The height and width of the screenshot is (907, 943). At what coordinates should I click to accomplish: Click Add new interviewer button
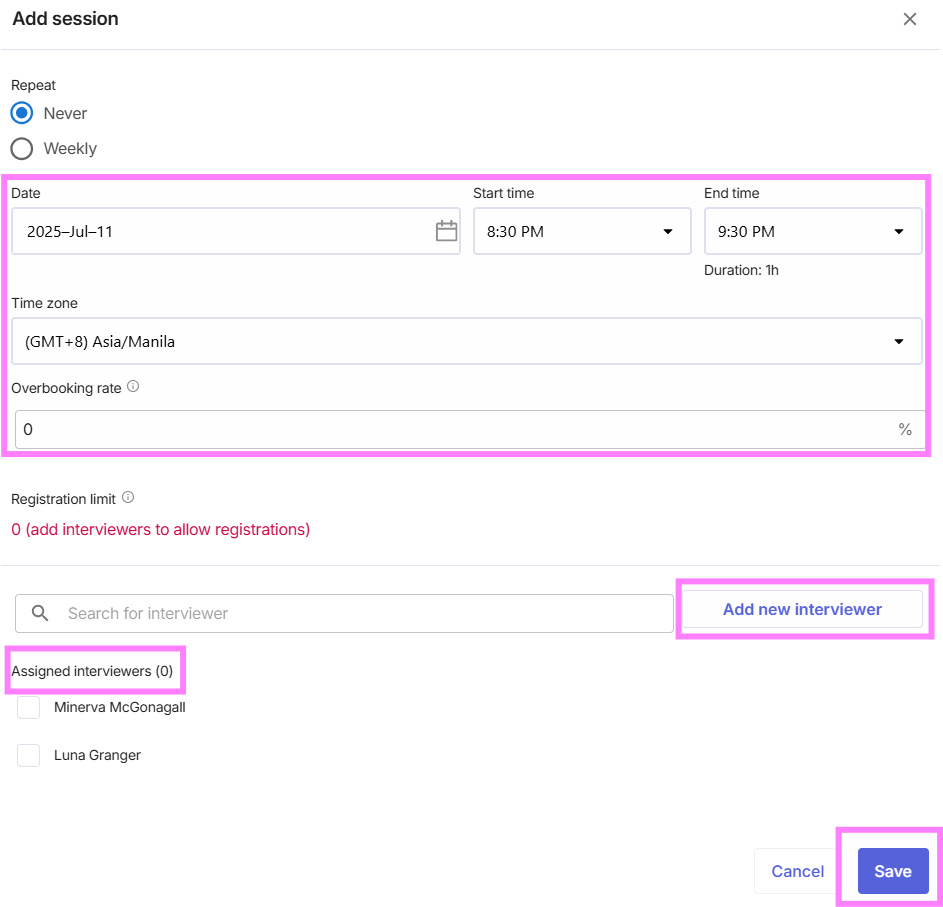point(802,609)
